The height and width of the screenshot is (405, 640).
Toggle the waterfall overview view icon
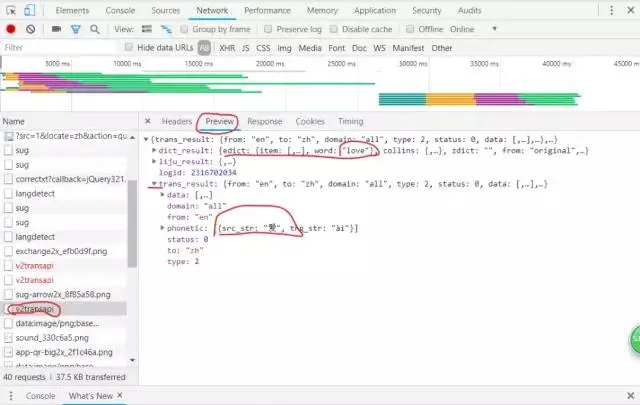(x=166, y=29)
